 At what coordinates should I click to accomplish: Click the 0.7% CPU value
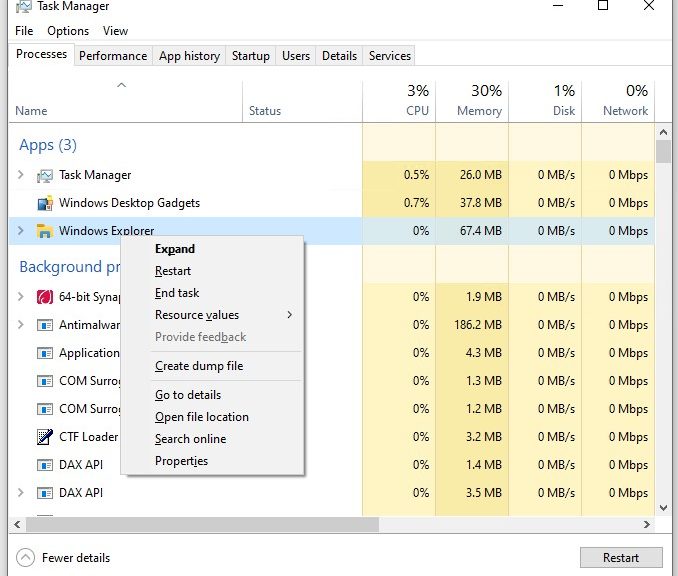point(416,203)
